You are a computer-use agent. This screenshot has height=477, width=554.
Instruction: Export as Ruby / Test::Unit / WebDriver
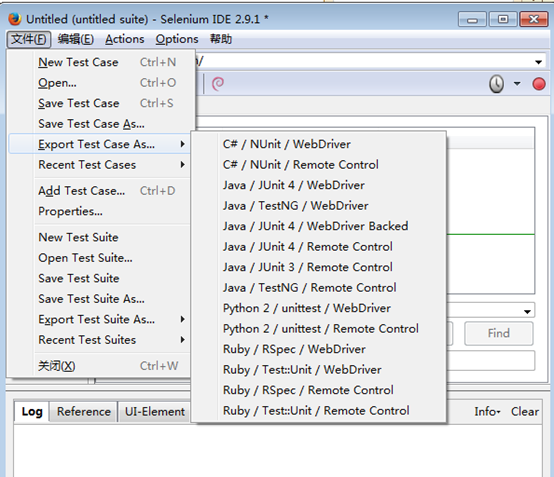coord(319,370)
